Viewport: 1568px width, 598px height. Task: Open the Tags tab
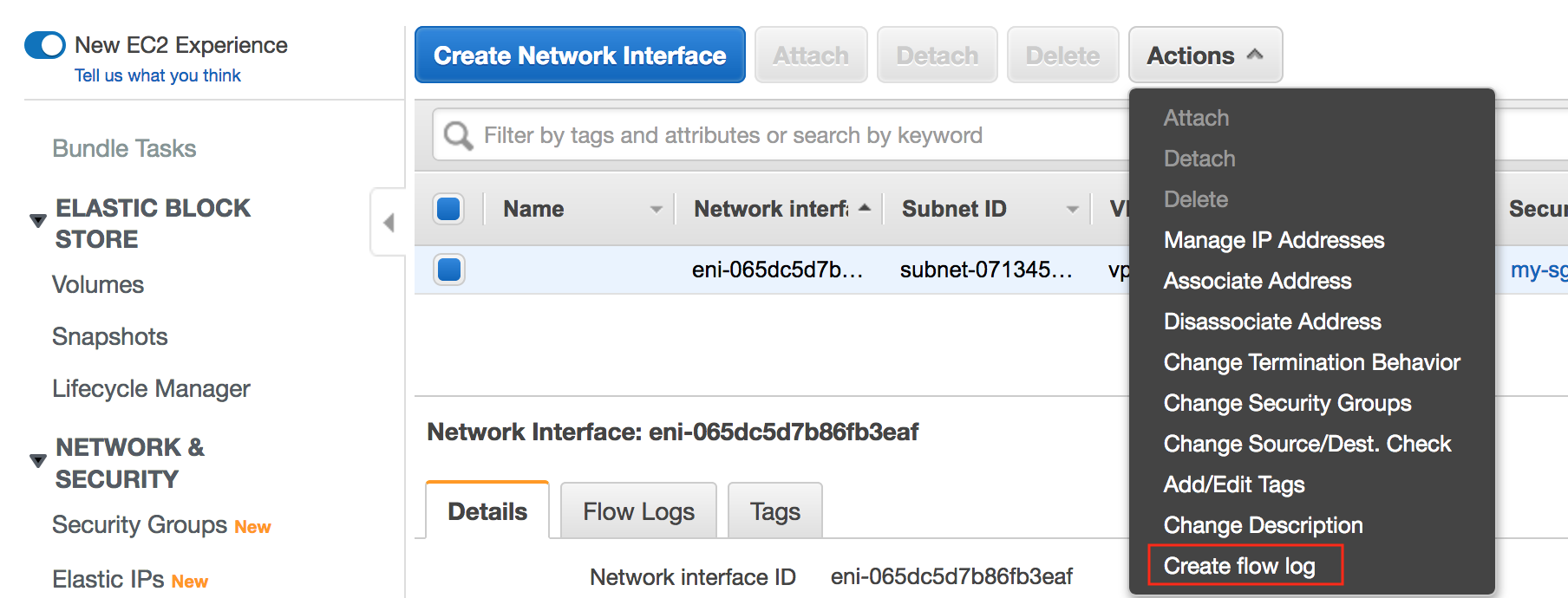click(774, 511)
